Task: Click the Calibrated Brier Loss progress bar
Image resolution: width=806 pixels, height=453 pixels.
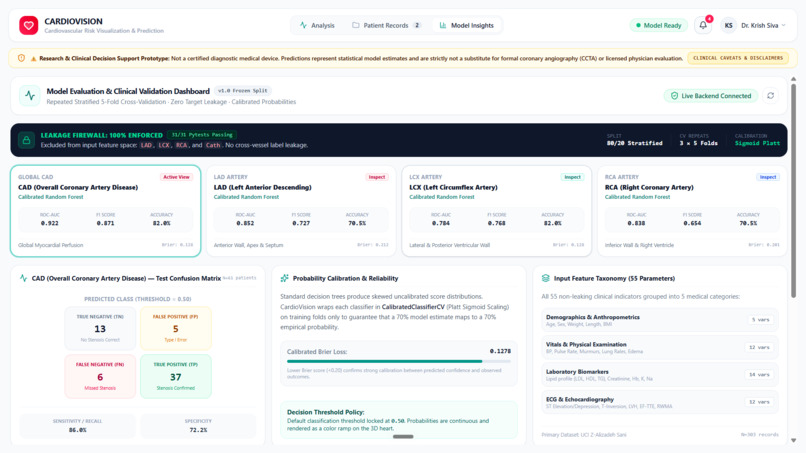Action: point(399,361)
